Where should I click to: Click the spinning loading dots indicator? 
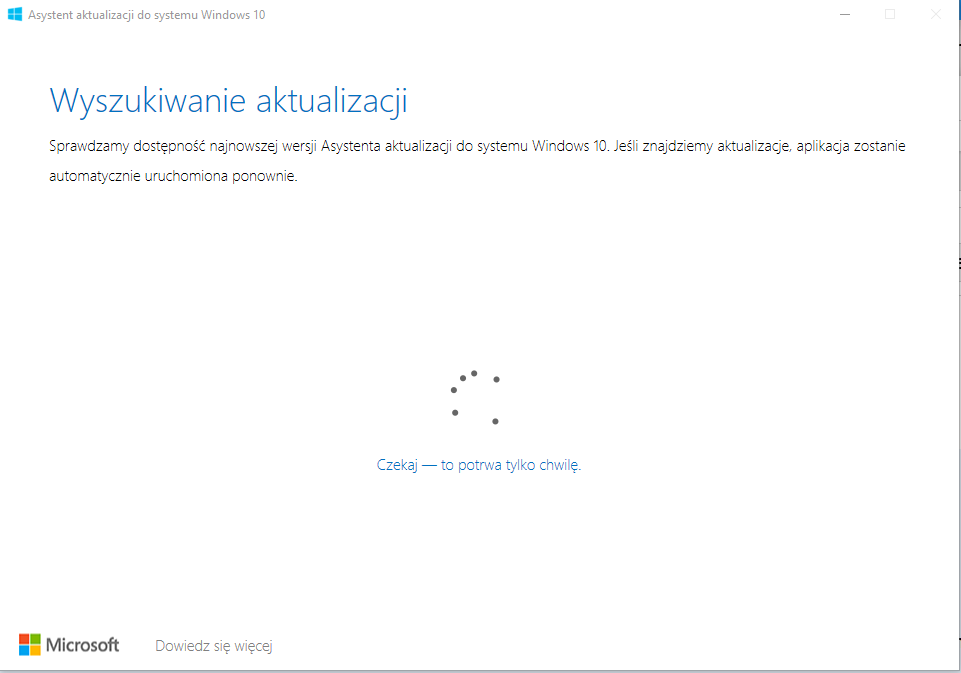coord(476,397)
